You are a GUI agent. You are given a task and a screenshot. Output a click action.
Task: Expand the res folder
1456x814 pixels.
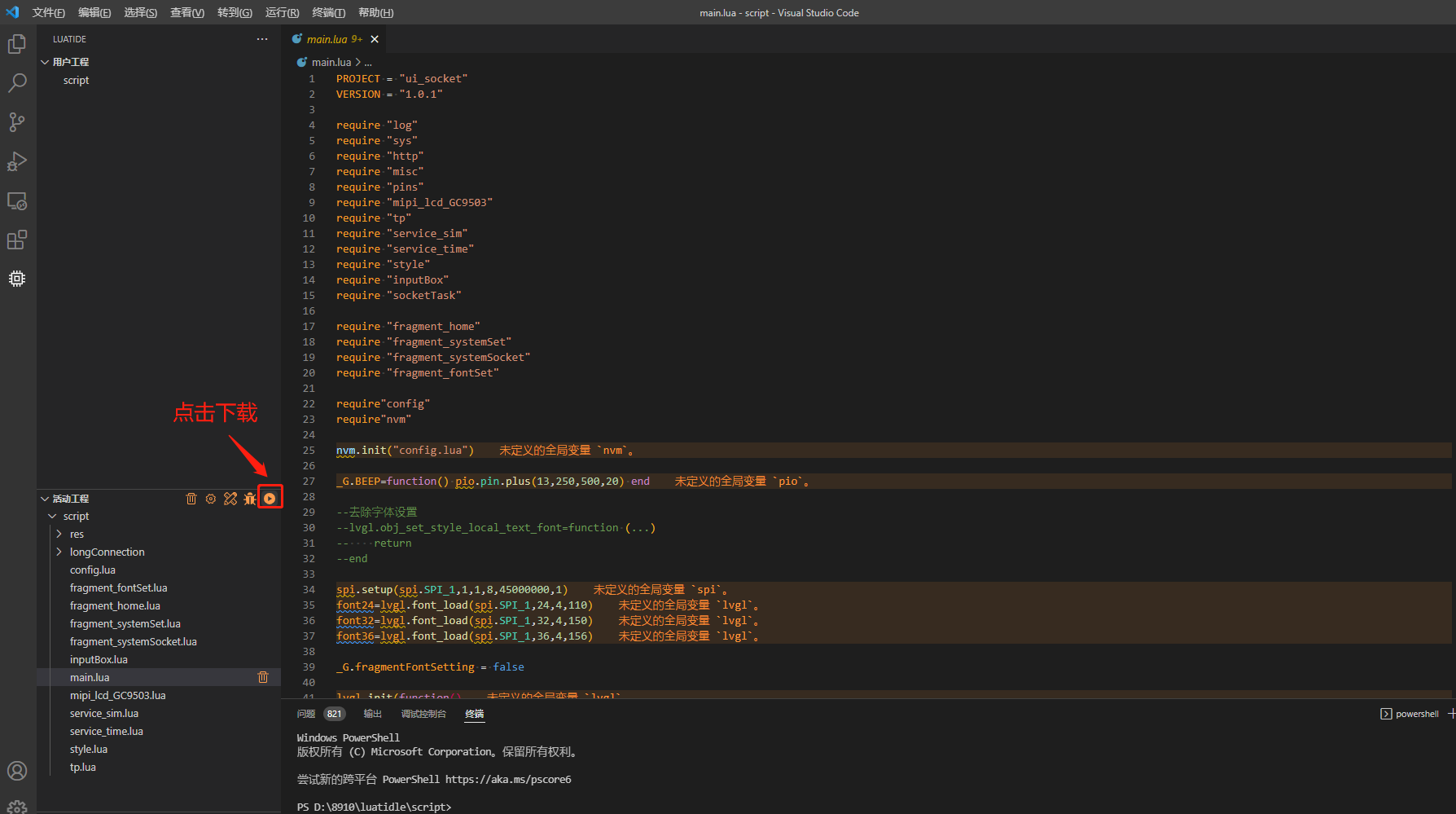77,534
